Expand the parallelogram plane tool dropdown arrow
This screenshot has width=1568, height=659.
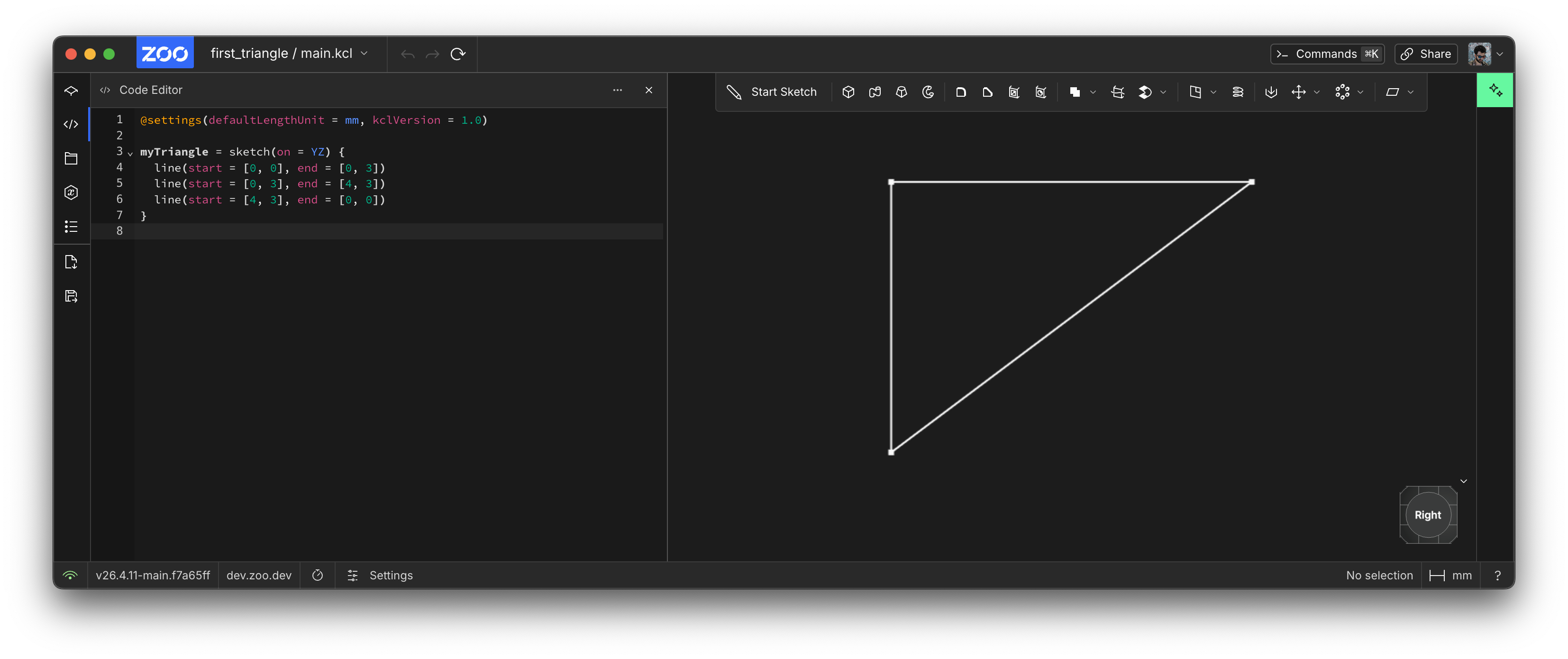(x=1410, y=92)
